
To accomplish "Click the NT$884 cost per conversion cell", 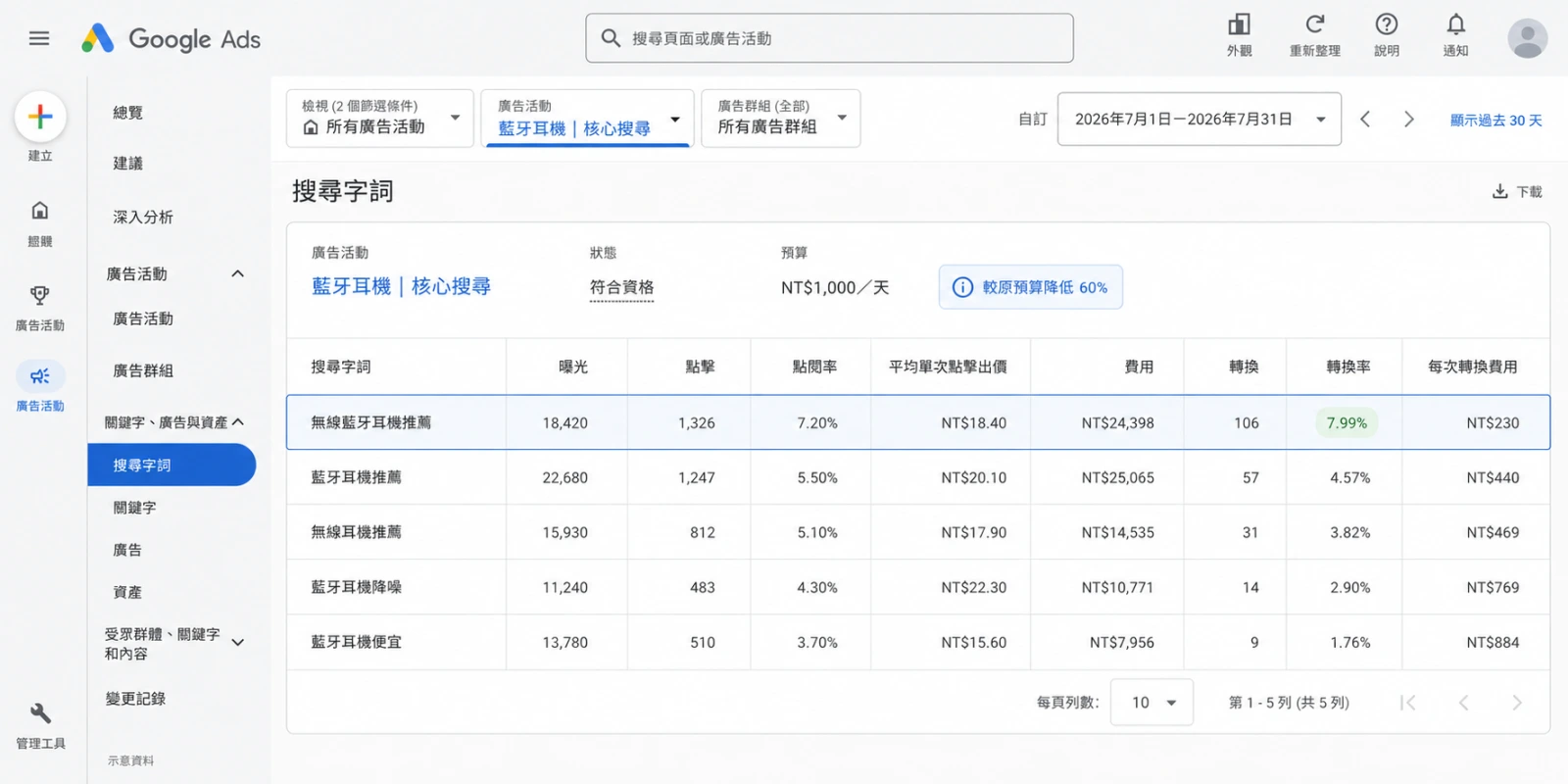I will [x=1493, y=642].
